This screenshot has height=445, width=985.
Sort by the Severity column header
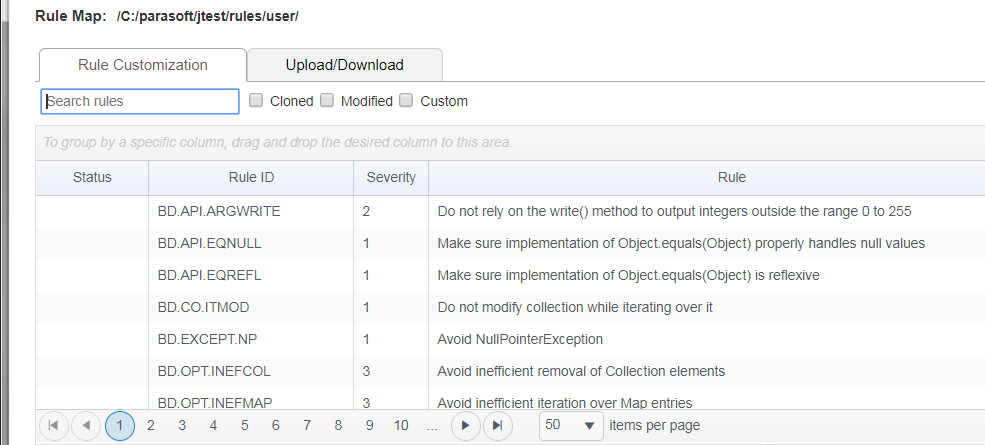click(x=391, y=177)
